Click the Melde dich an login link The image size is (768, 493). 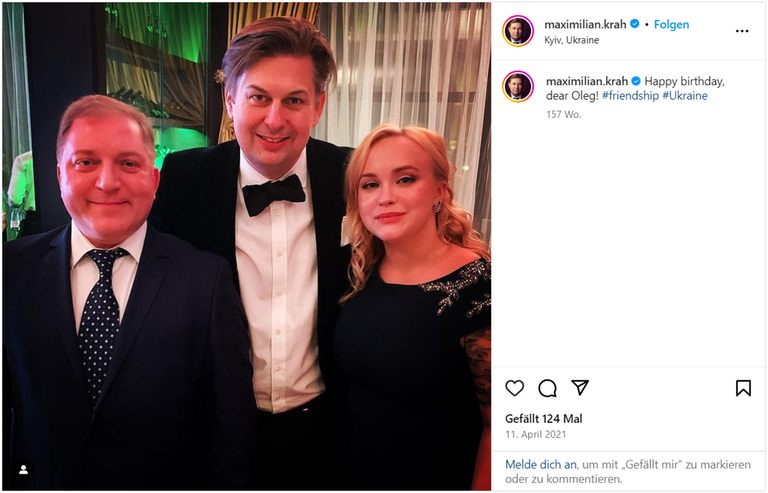(541, 464)
